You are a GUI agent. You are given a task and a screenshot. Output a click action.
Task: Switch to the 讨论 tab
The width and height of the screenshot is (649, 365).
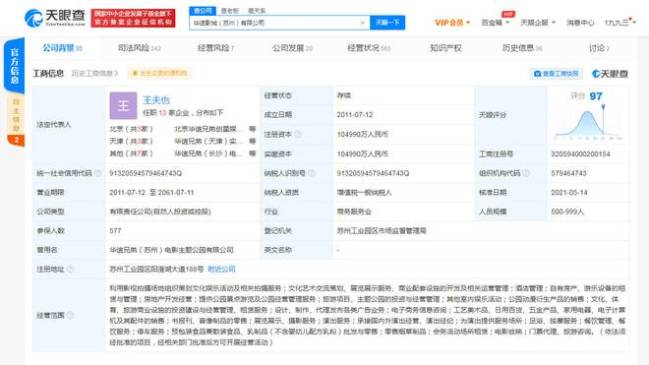(x=599, y=48)
